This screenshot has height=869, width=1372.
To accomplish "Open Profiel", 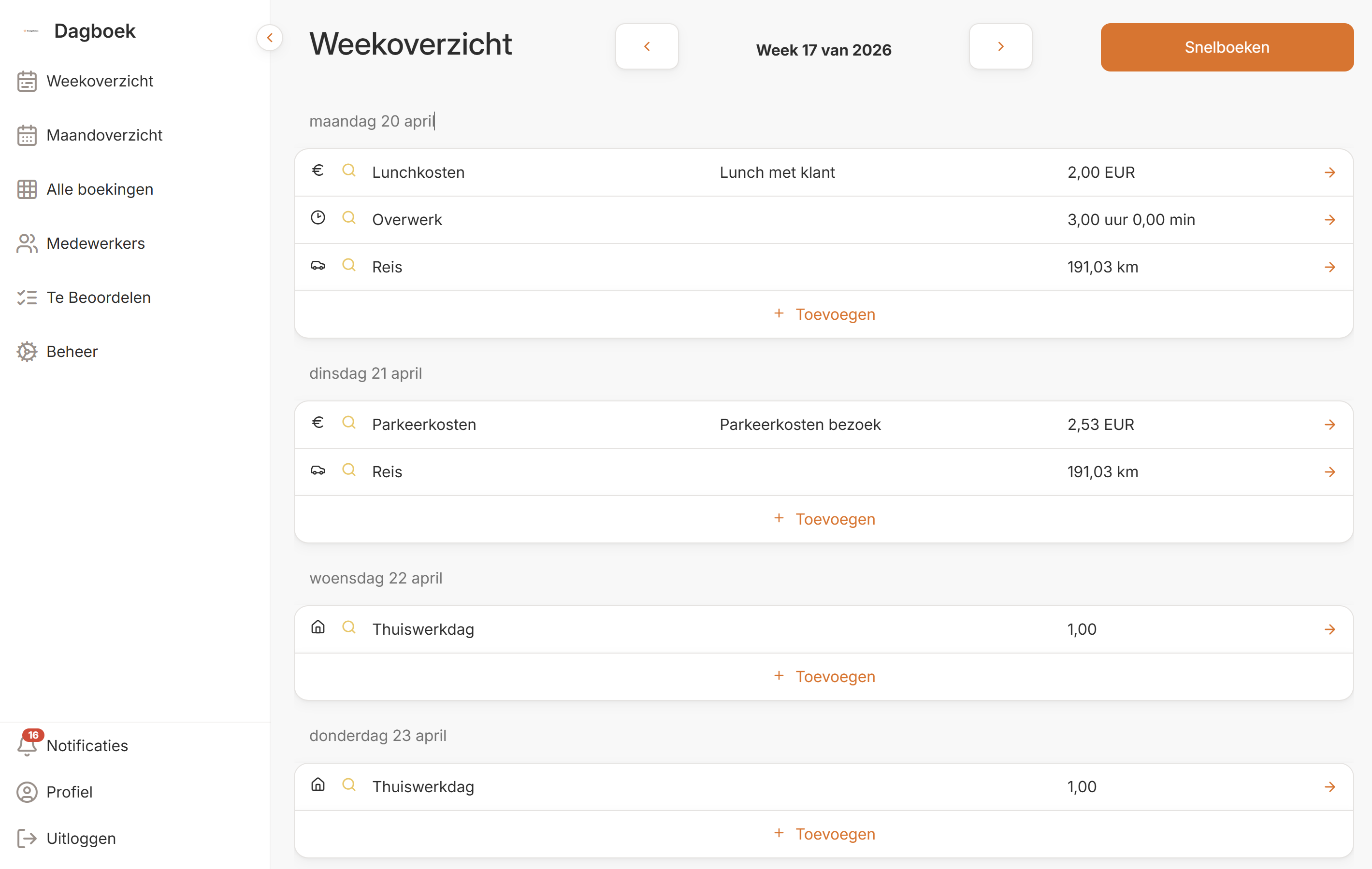I will point(69,792).
